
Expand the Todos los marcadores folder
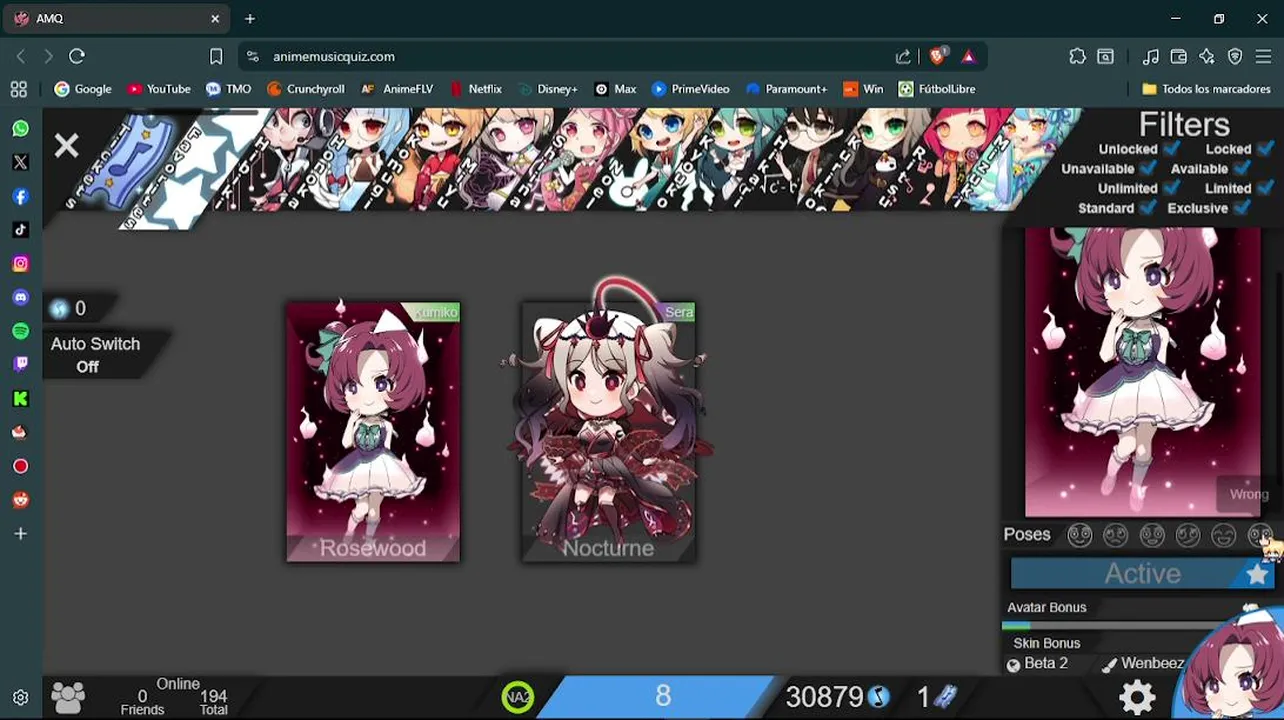tap(1206, 89)
